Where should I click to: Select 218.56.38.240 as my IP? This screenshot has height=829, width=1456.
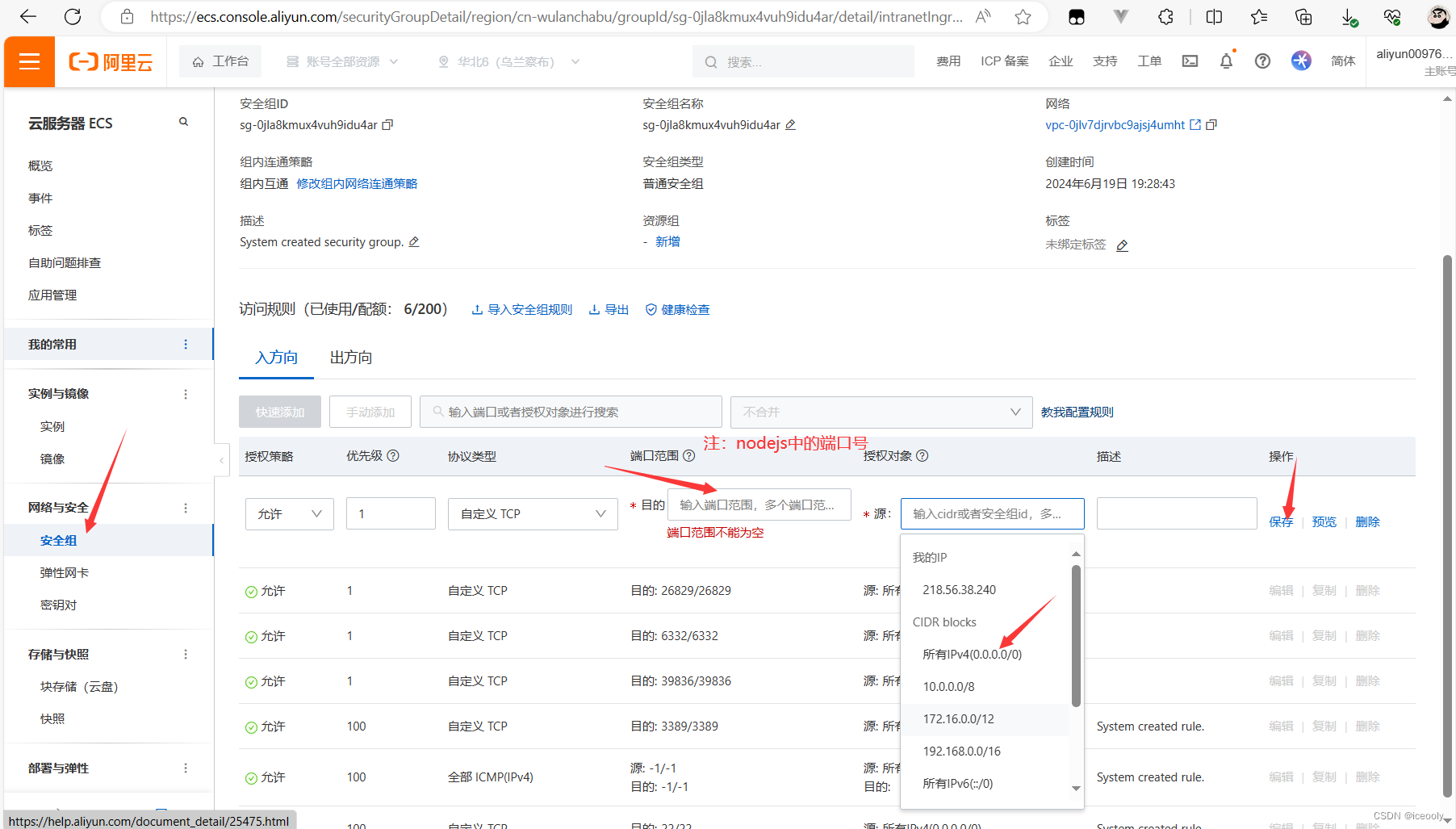click(x=985, y=590)
